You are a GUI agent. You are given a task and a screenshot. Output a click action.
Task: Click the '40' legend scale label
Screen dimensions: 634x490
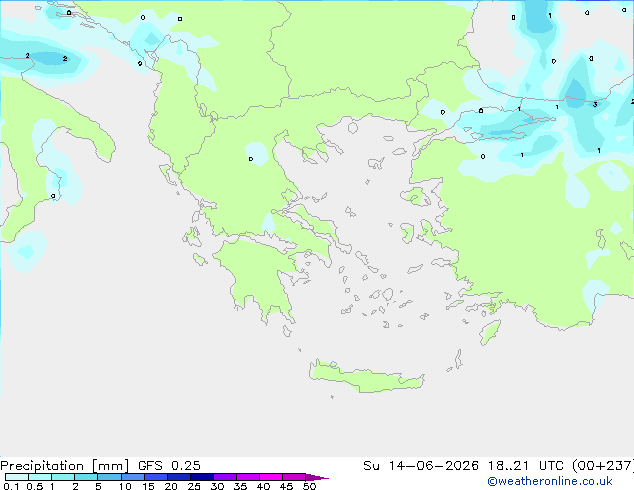(263, 486)
